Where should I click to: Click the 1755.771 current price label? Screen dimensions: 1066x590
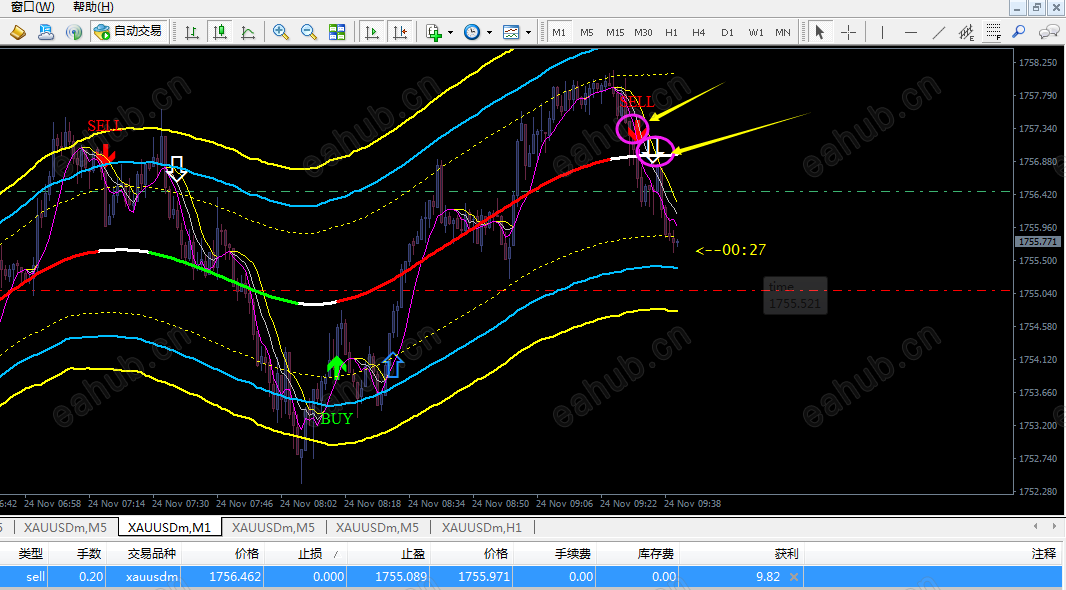1037,242
